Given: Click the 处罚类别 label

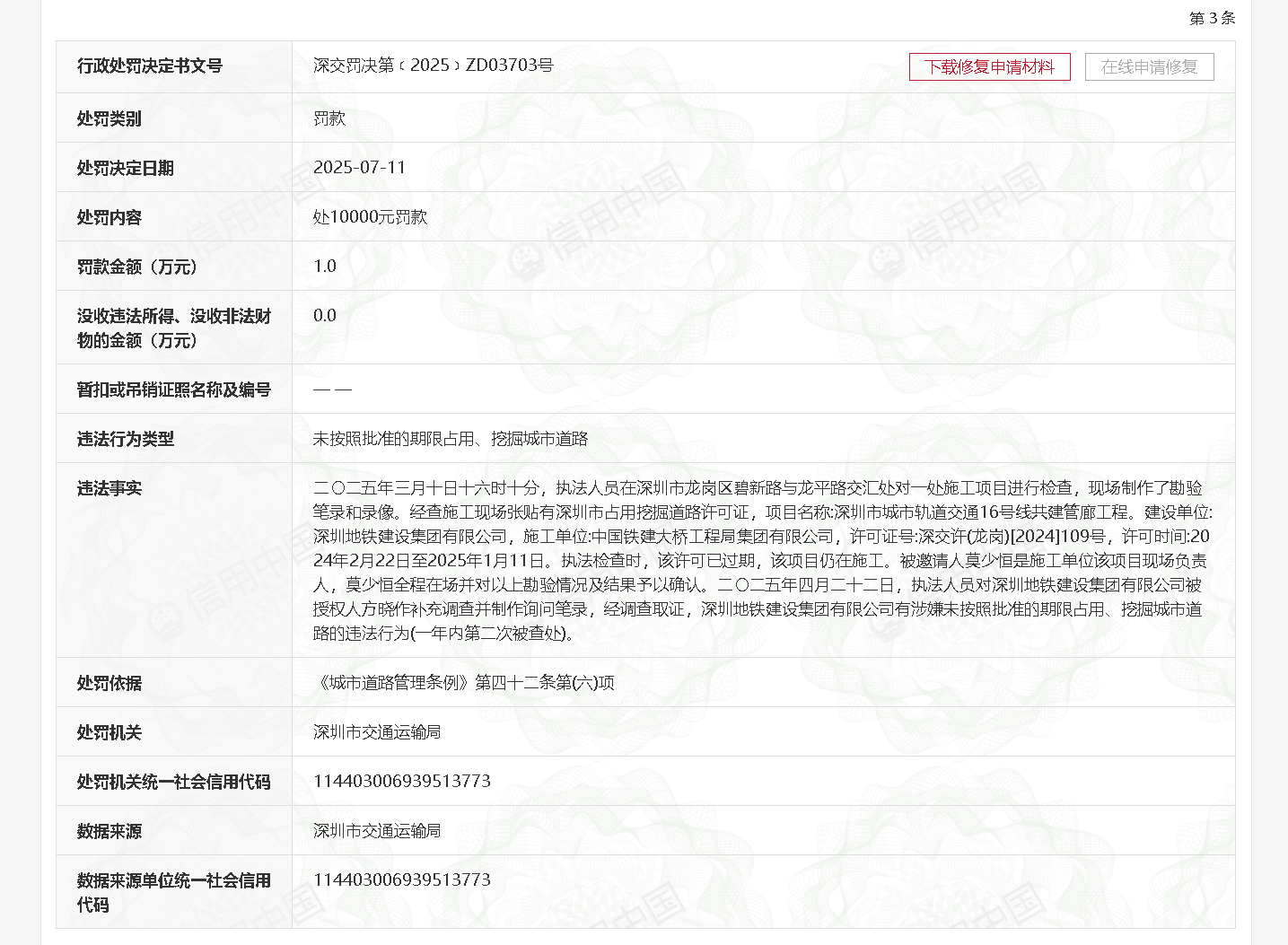Looking at the screenshot, I should click(110, 118).
